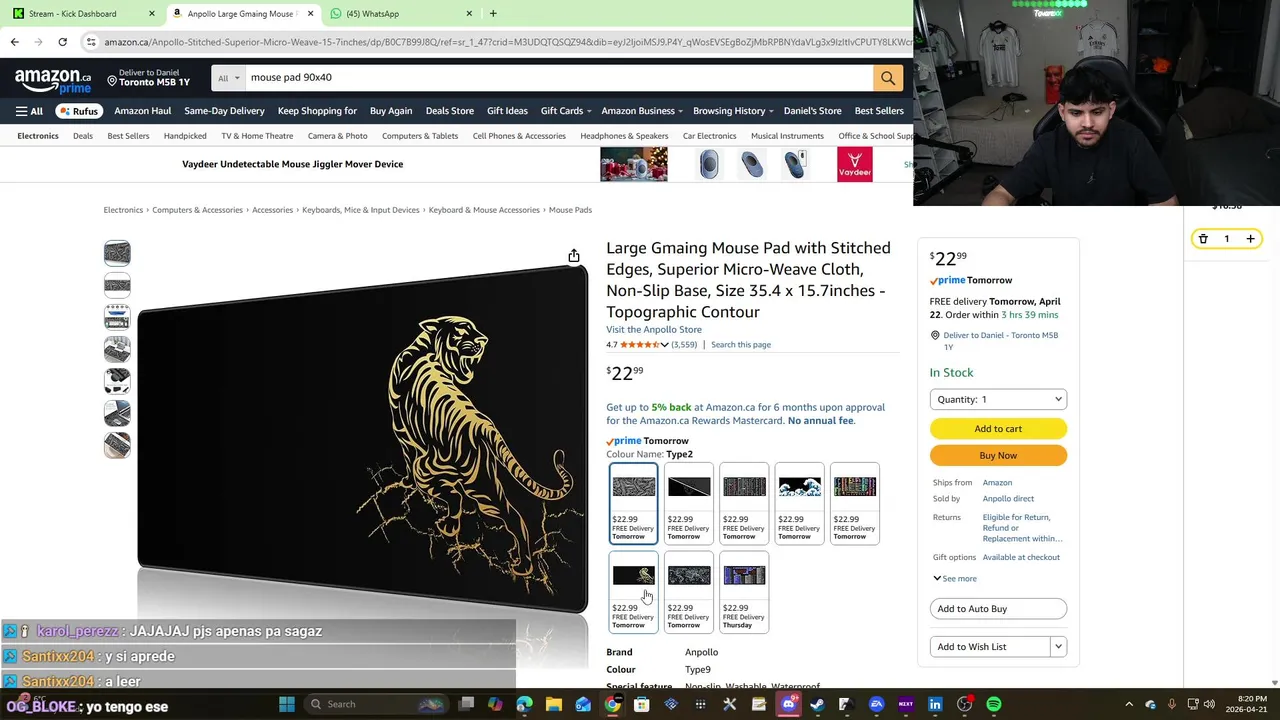
Task: Reload the Amazon page
Action: coord(62,42)
